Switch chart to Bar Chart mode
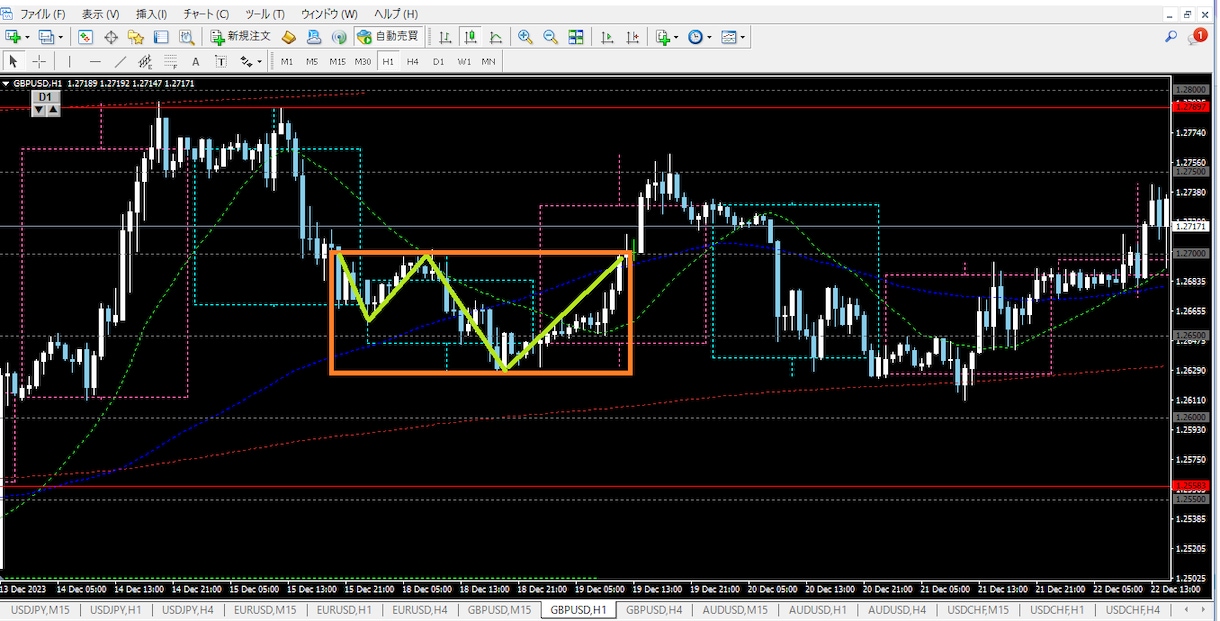The image size is (1220, 621). (445, 37)
